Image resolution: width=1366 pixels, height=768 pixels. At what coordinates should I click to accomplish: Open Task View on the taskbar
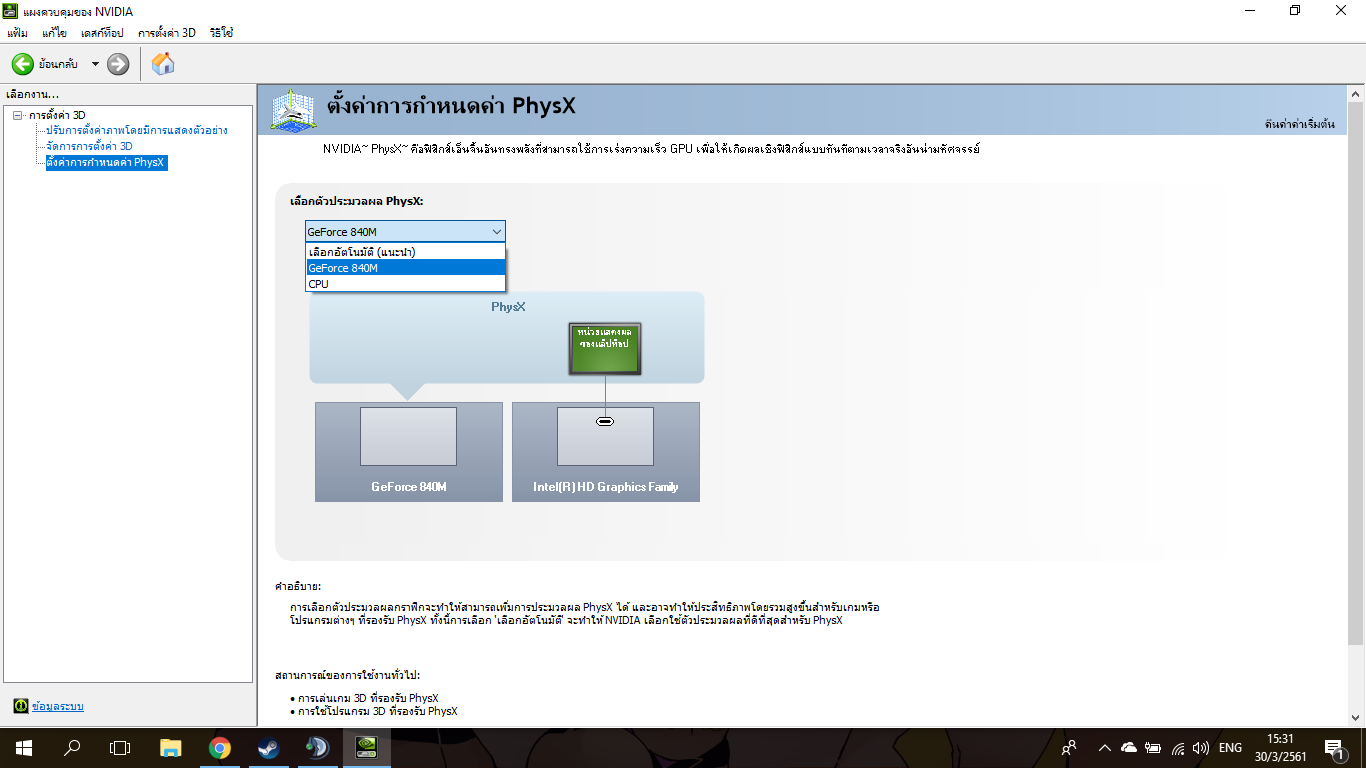(x=120, y=747)
